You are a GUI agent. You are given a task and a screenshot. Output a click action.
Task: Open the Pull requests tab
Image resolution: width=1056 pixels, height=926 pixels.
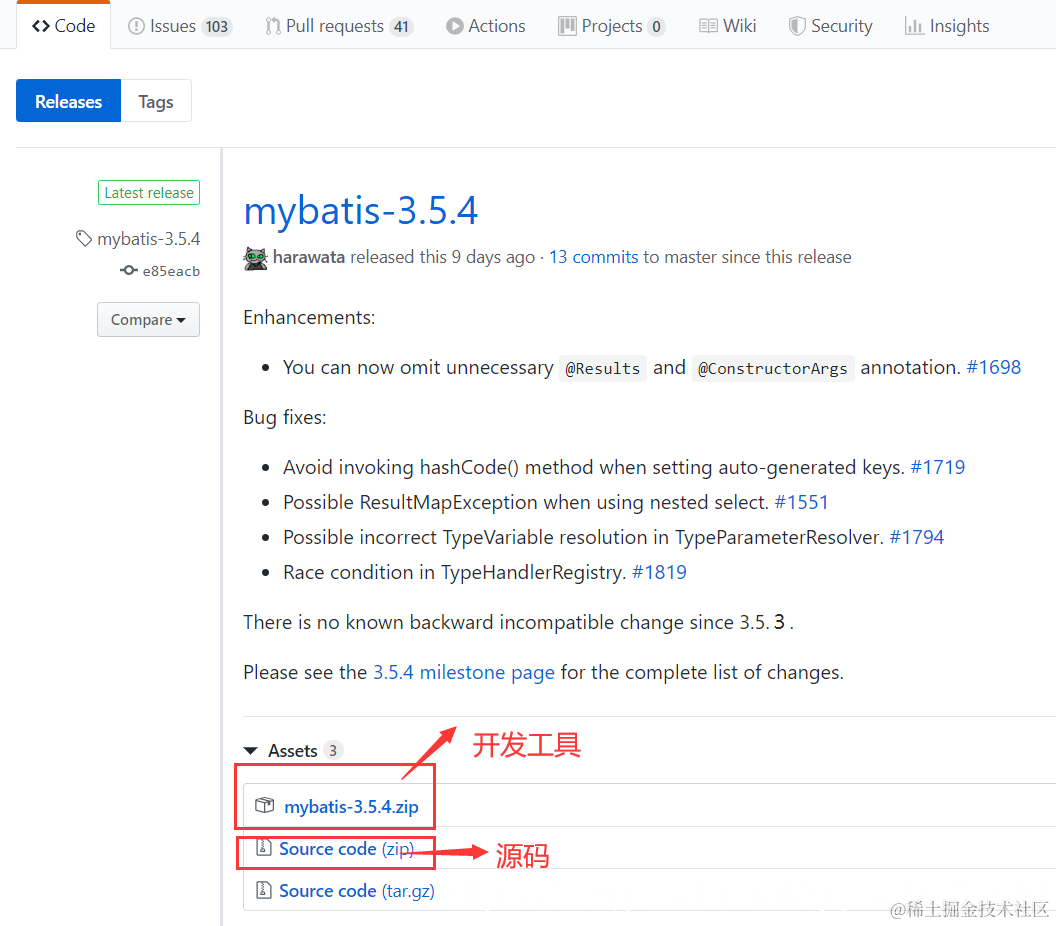point(339,26)
